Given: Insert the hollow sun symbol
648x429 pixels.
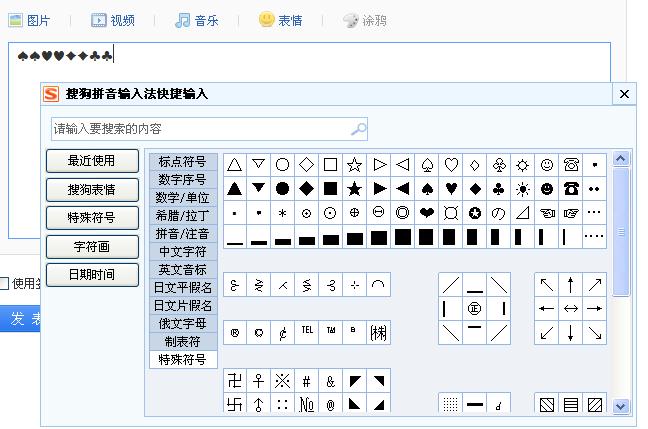Looking at the screenshot, I should pos(523,165).
